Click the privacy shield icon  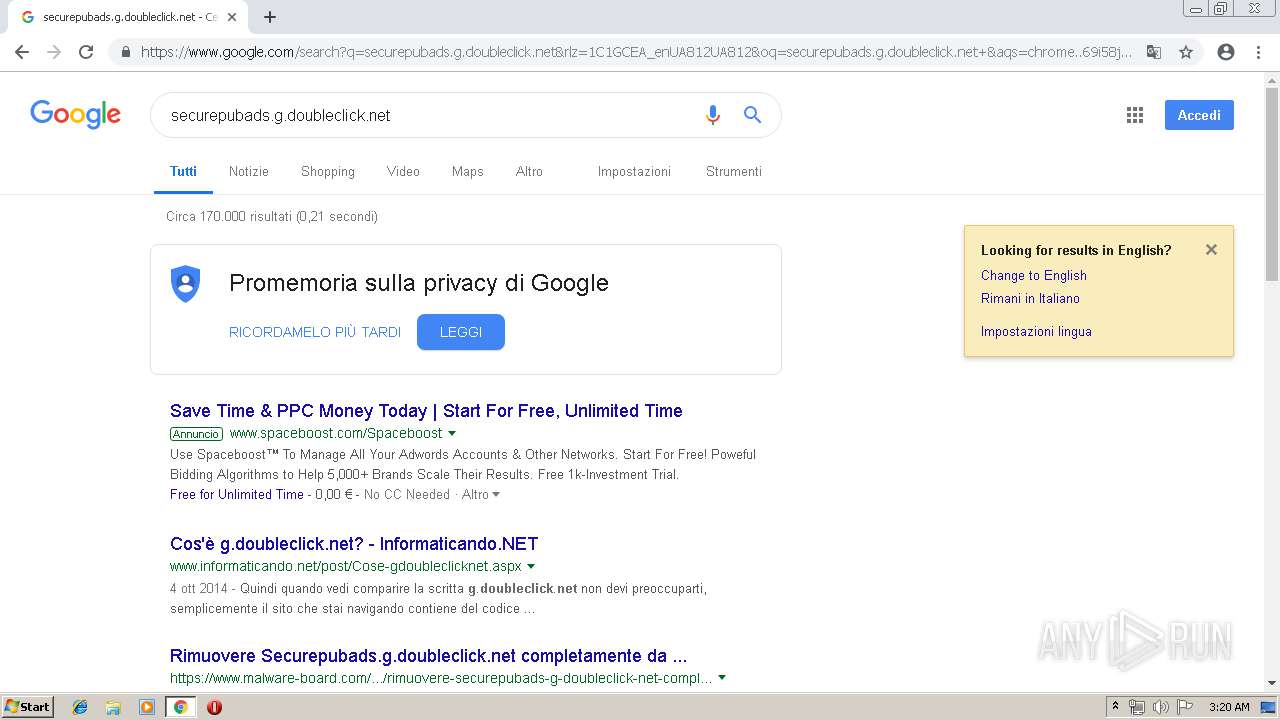point(185,284)
